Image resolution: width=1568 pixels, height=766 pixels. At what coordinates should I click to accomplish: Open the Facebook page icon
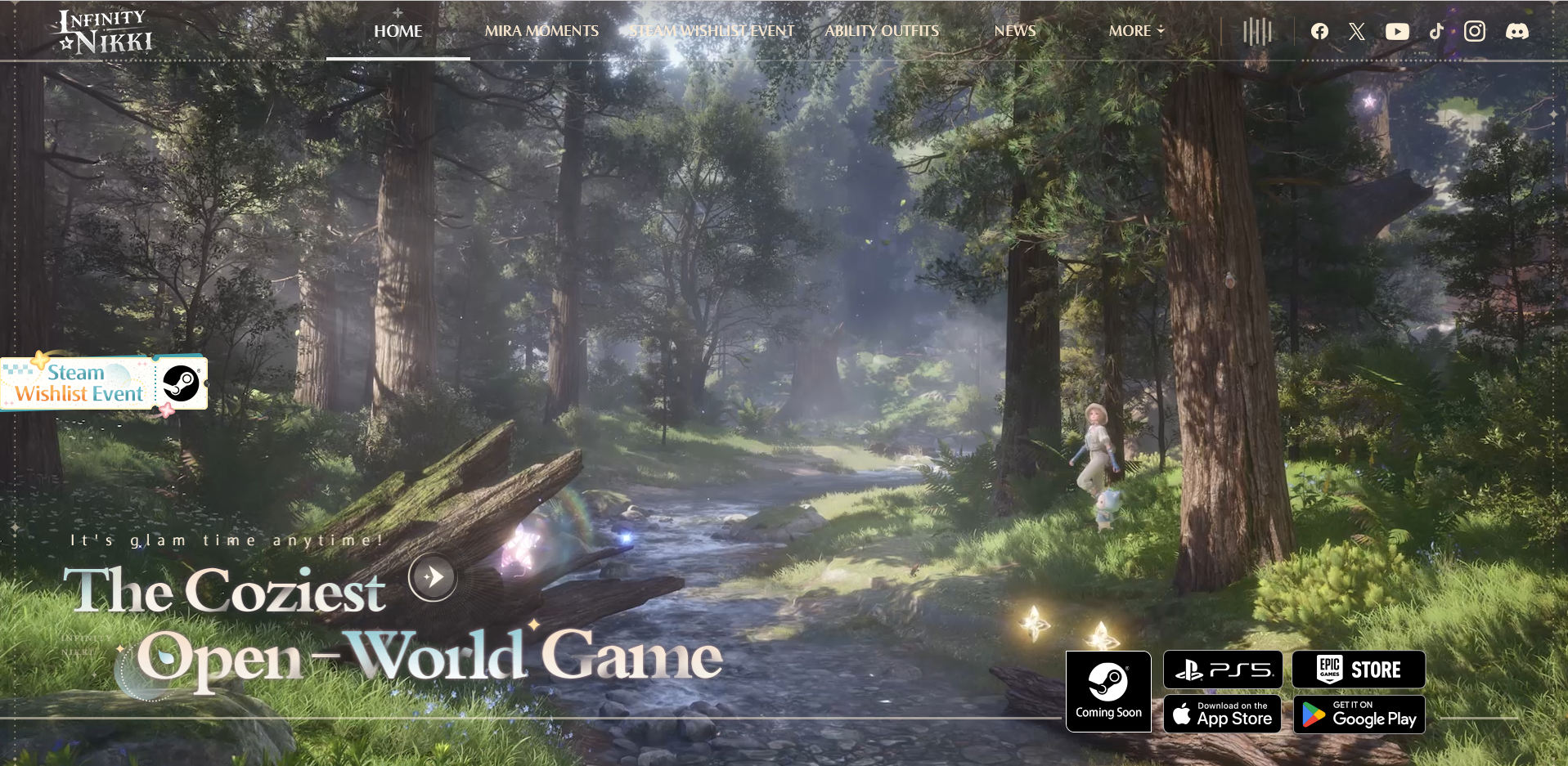pos(1319,31)
